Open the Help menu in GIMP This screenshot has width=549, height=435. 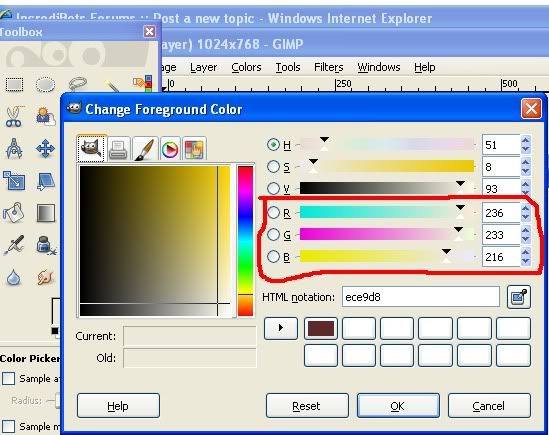coord(425,67)
